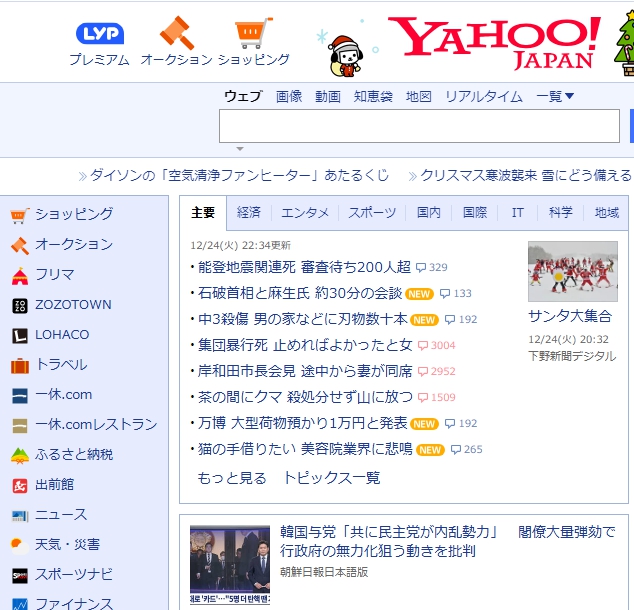This screenshot has width=634, height=610.
Task: Open sidebar オークション gavel icon
Action: [x=20, y=245]
